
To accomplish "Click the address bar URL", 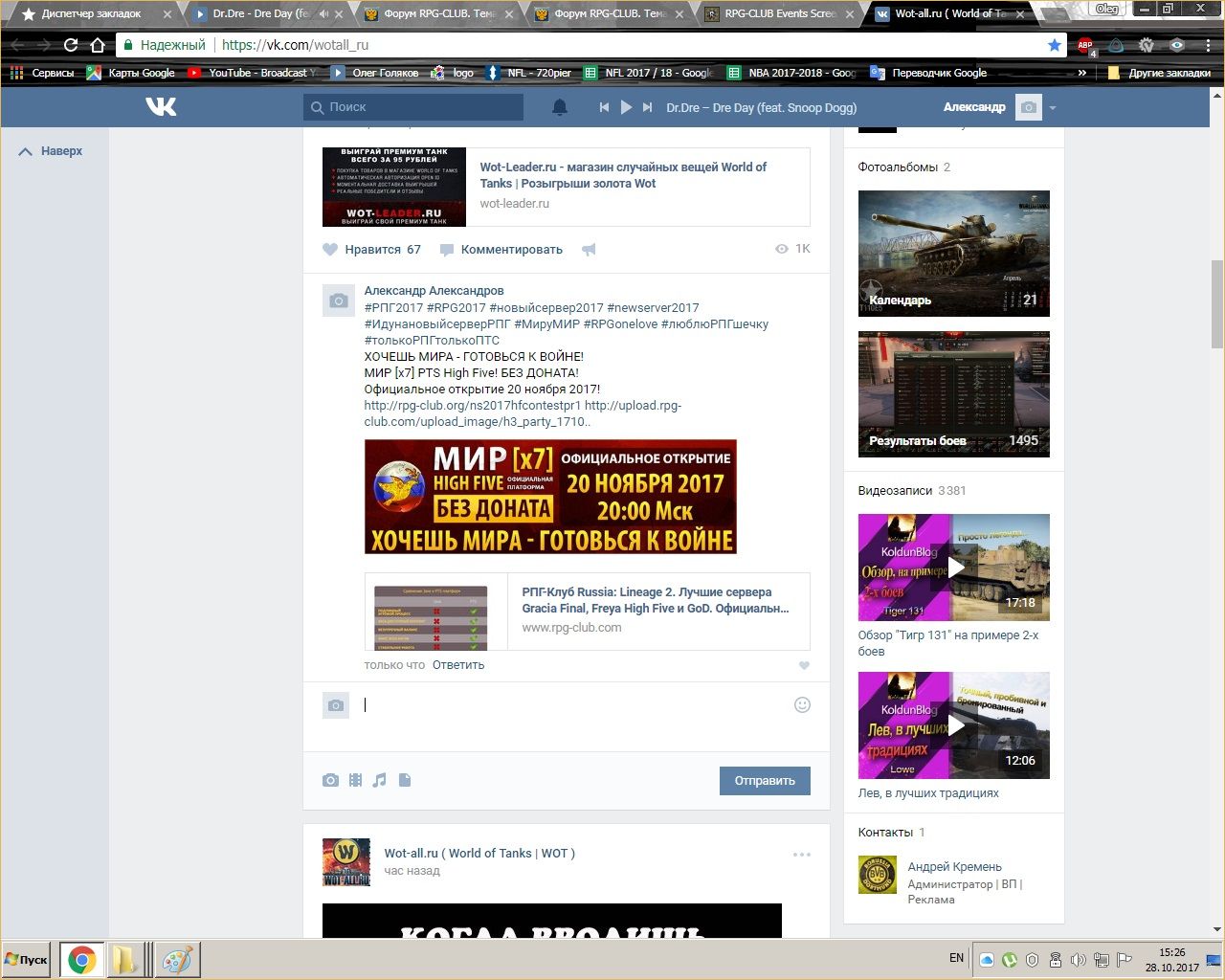I will [x=295, y=45].
